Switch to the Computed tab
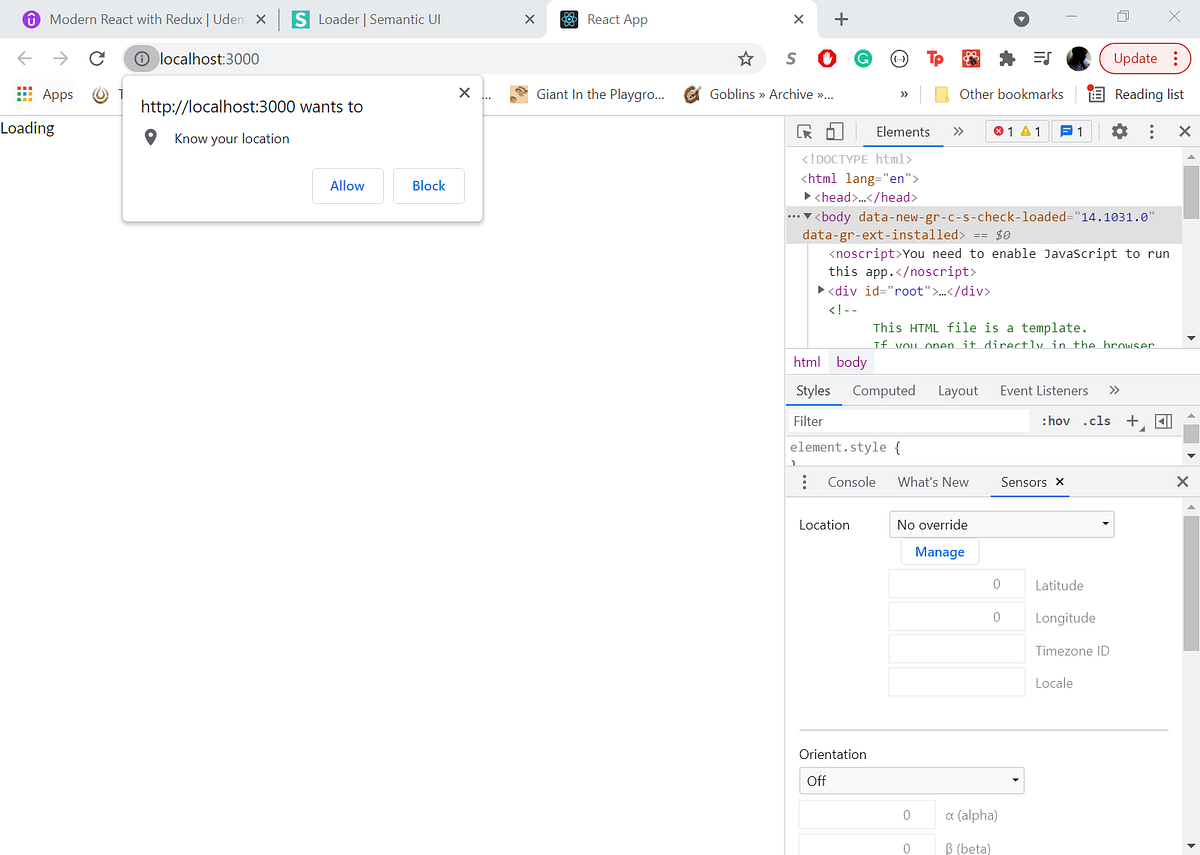The height and width of the screenshot is (855, 1200). tap(884, 390)
